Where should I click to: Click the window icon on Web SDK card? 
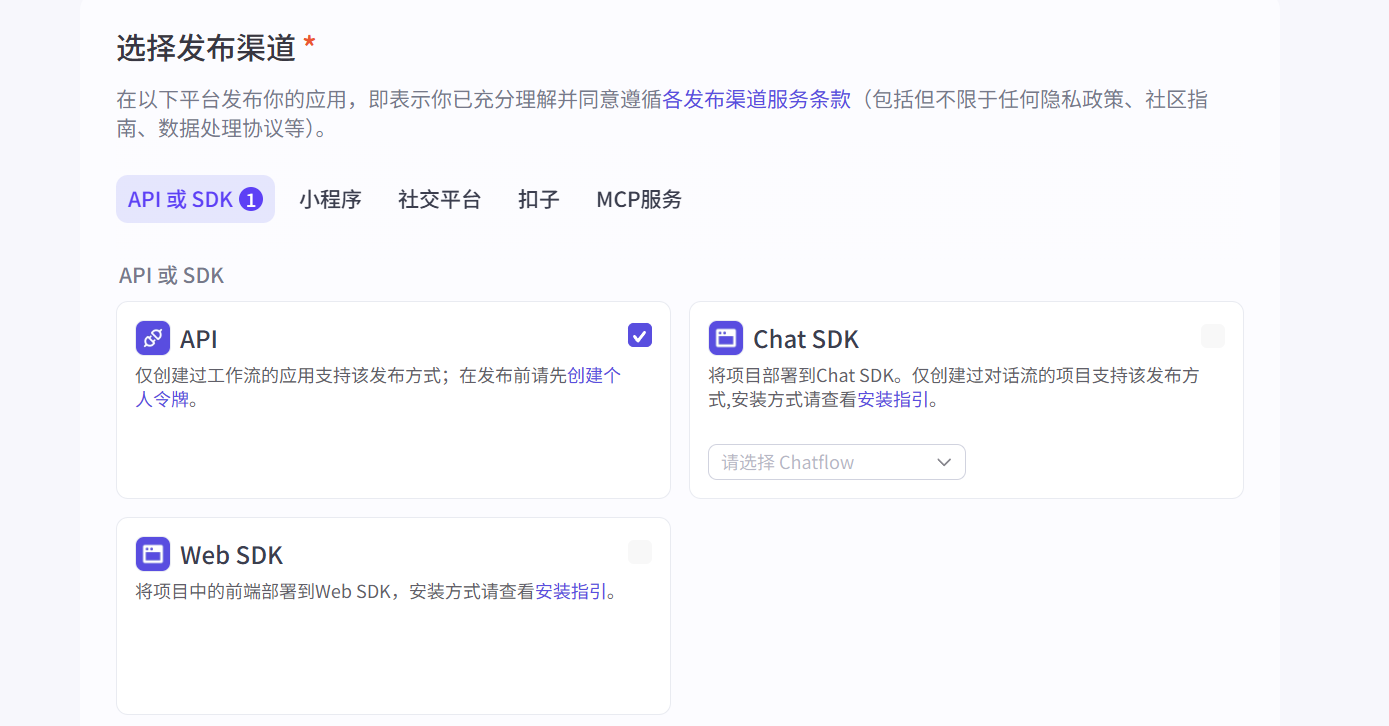click(152, 553)
